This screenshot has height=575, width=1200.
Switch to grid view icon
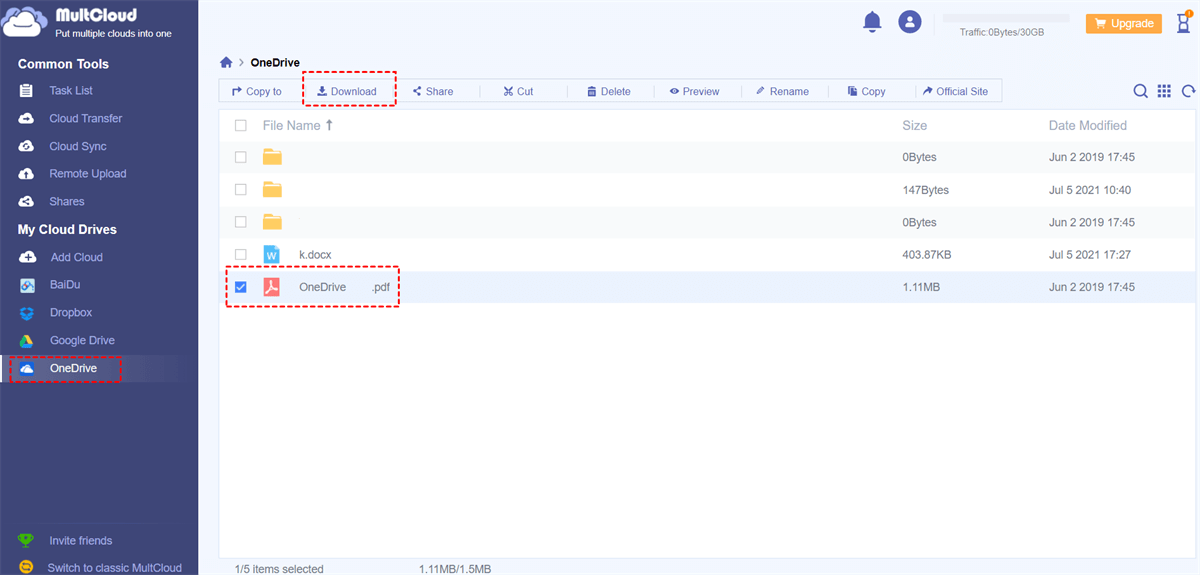click(1164, 91)
